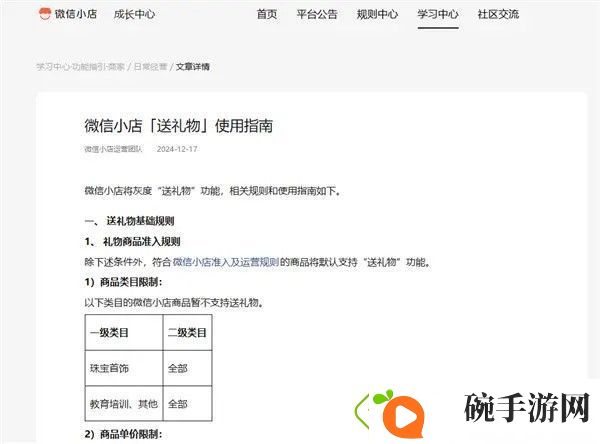
Task: Click table header 二级类目
Action: pyautogui.click(x=187, y=333)
